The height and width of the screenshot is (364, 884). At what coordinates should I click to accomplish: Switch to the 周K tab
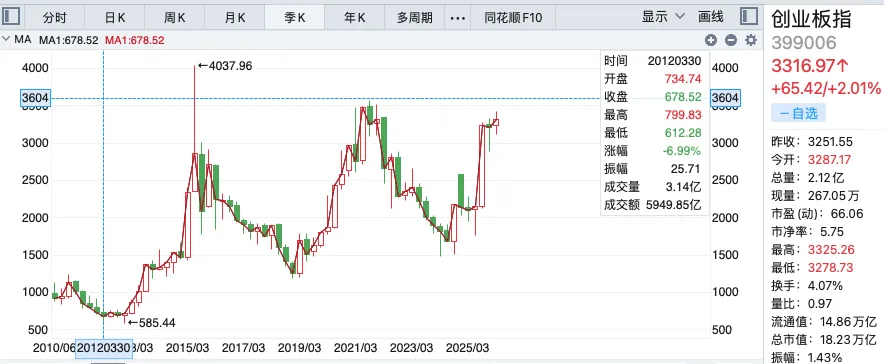click(175, 18)
